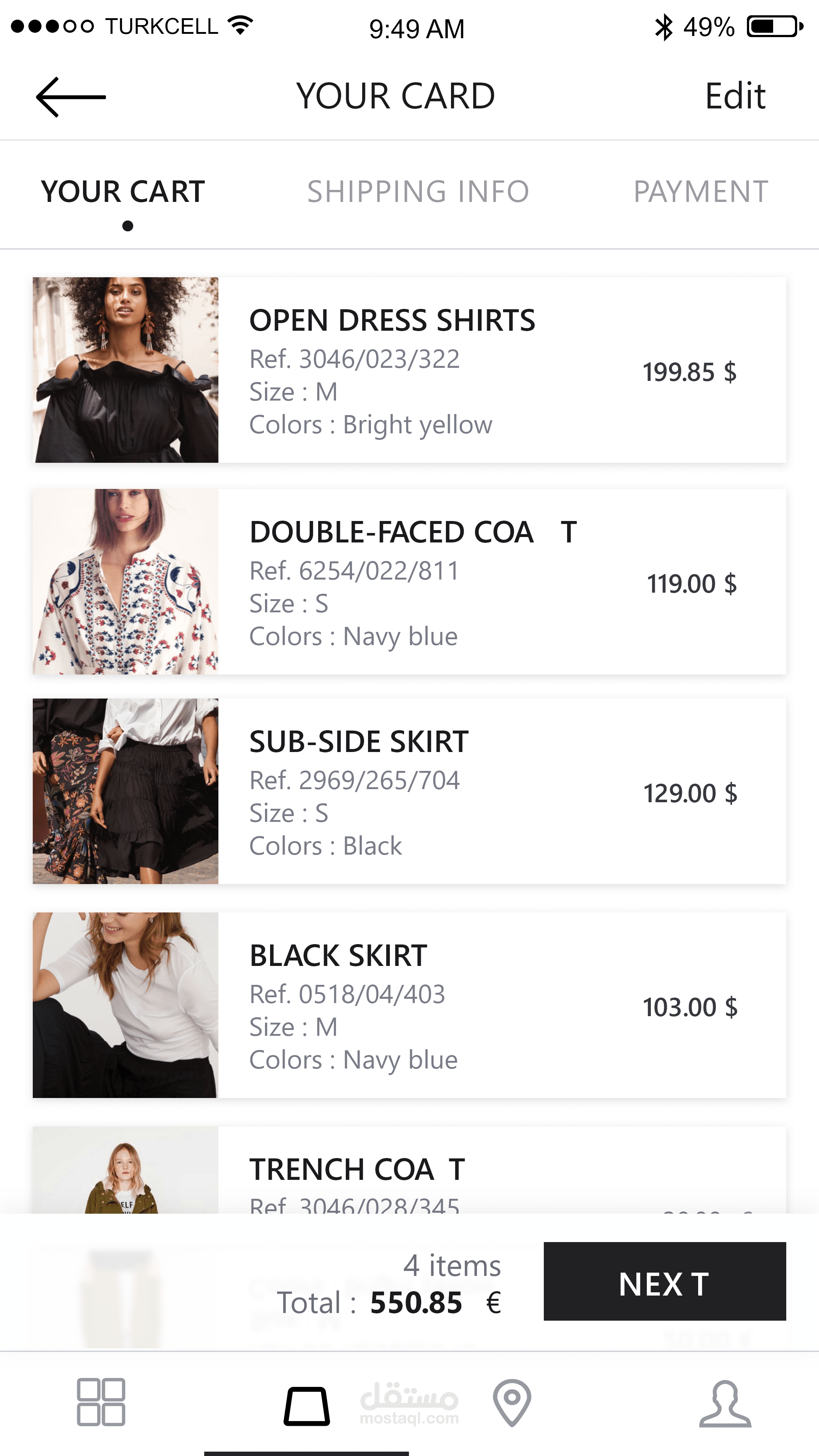Select the Your Cart tab
This screenshot has height=1456, width=819.
123,192
